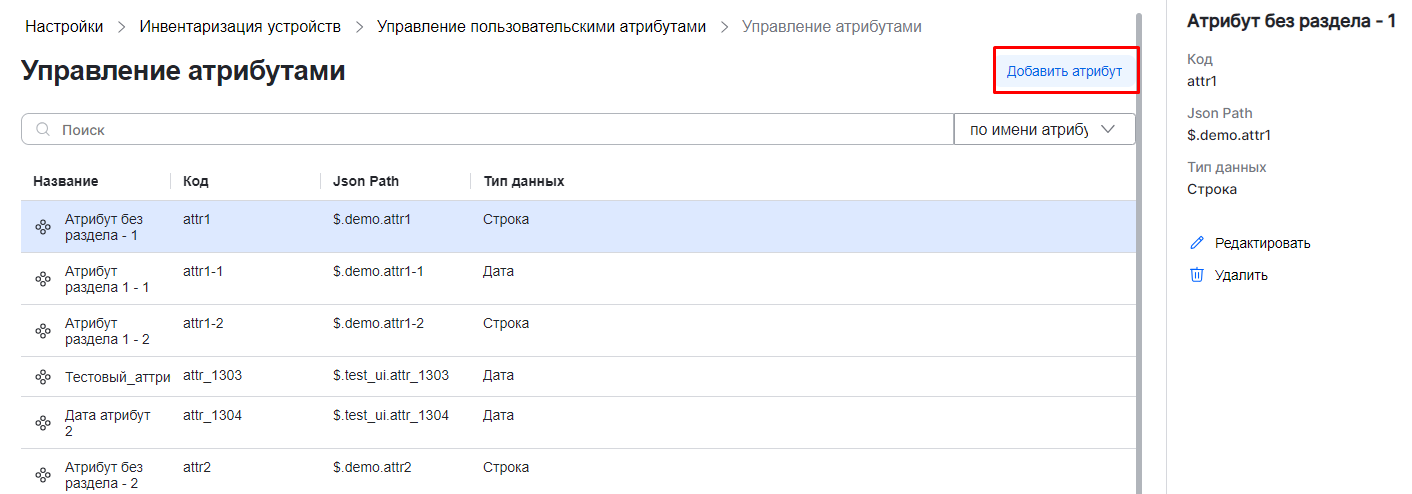Click the icon beside 'Тестовый_аттри' row

tap(43, 377)
